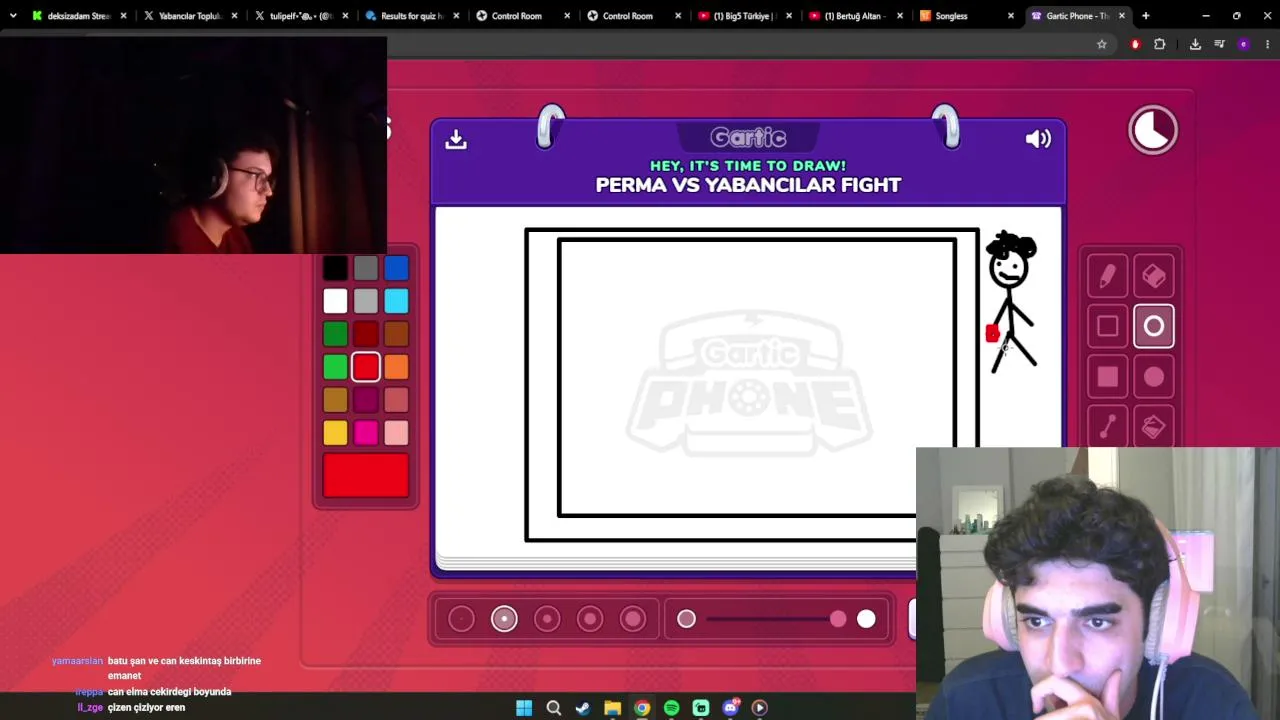Image resolution: width=1280 pixels, height=720 pixels.
Task: Pick the bright green color swatch
Action: click(335, 367)
